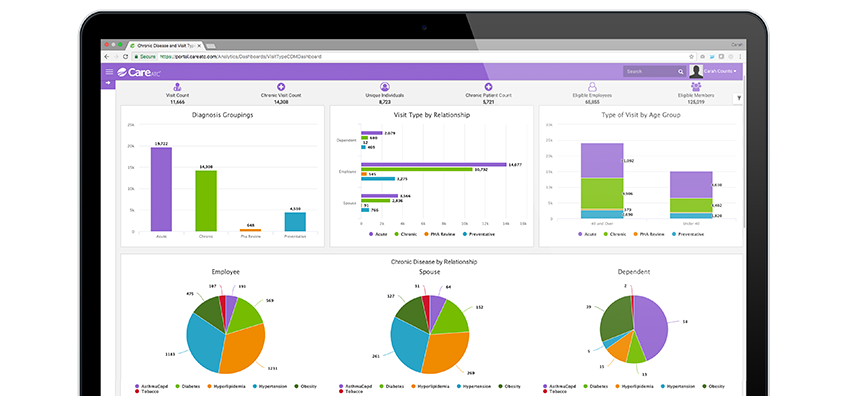Go back with the browser back arrow

tap(107, 56)
